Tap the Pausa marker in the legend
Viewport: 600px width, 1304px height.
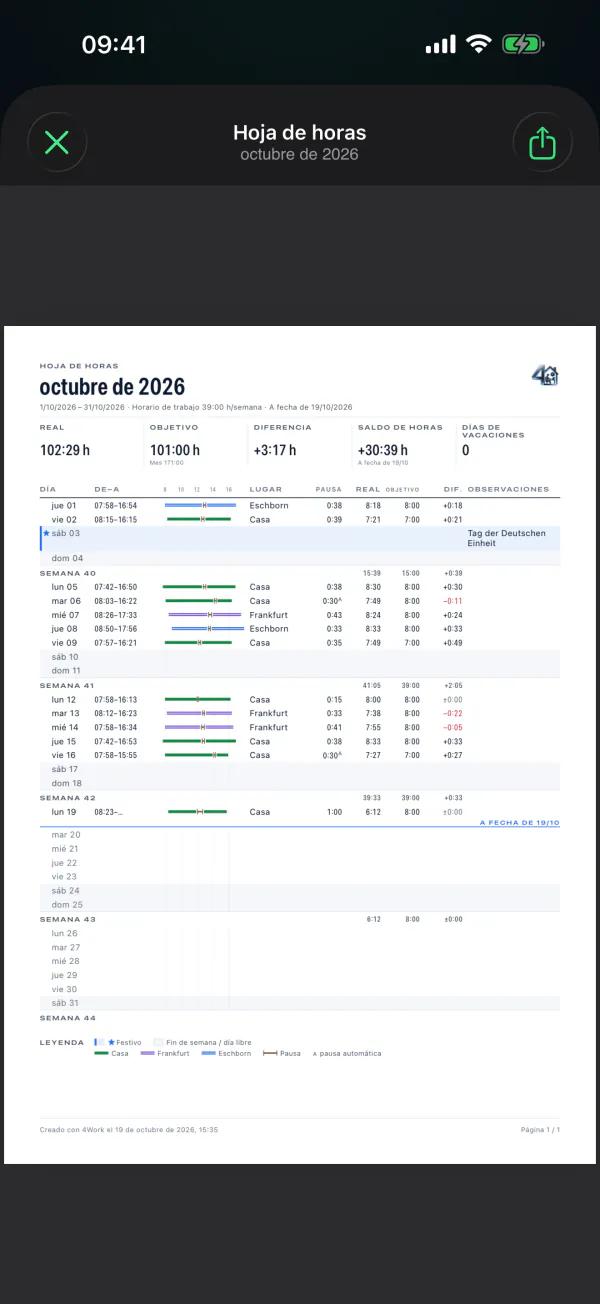pyautogui.click(x=270, y=1053)
